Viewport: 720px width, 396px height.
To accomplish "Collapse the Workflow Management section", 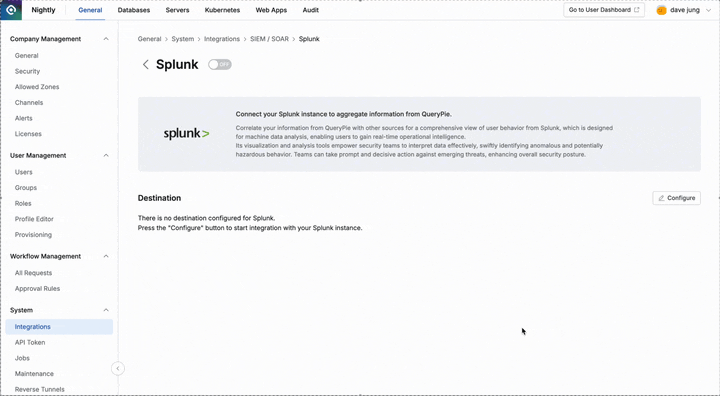I will pos(106,256).
